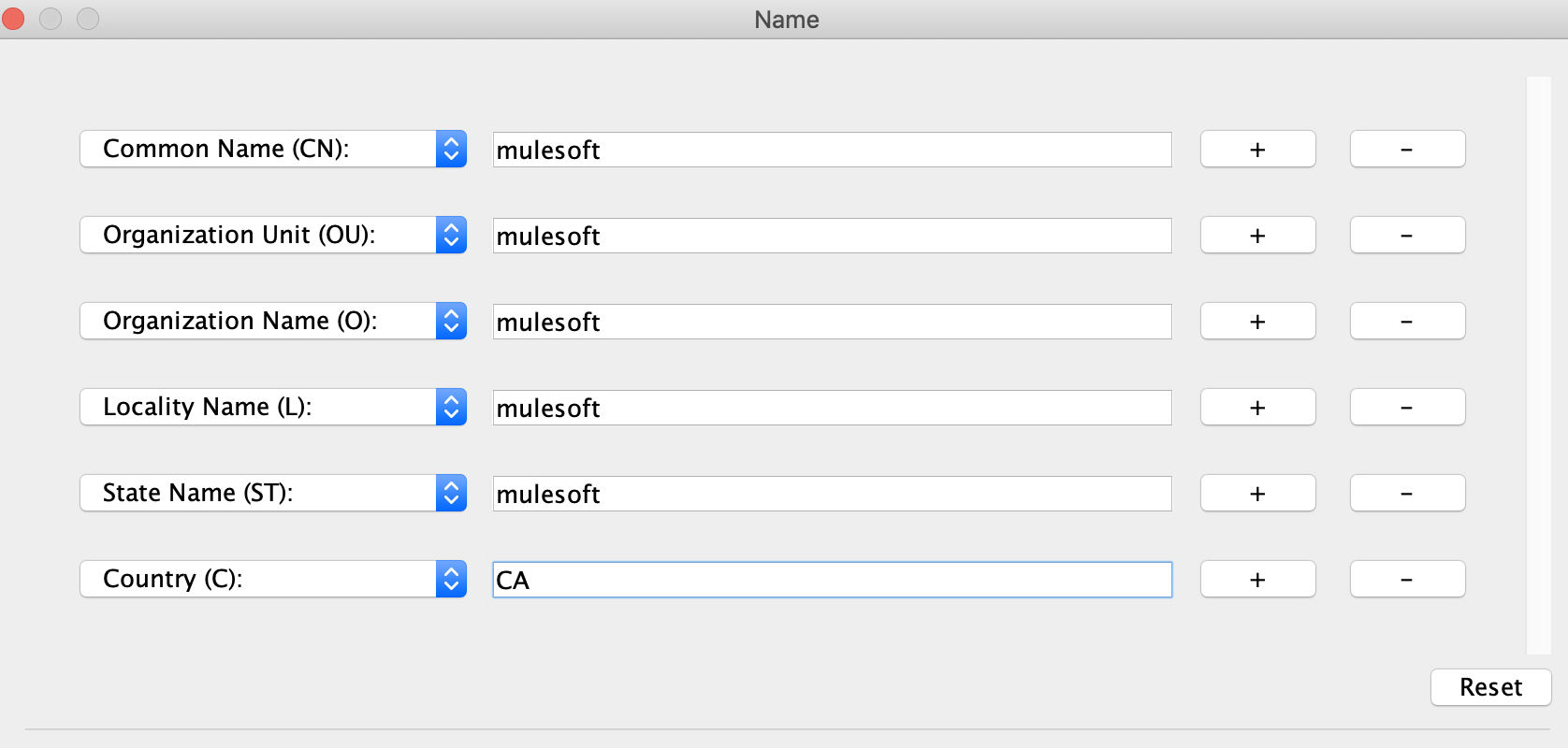
Task: Click the plus button beside Common Name field
Action: tap(1257, 150)
